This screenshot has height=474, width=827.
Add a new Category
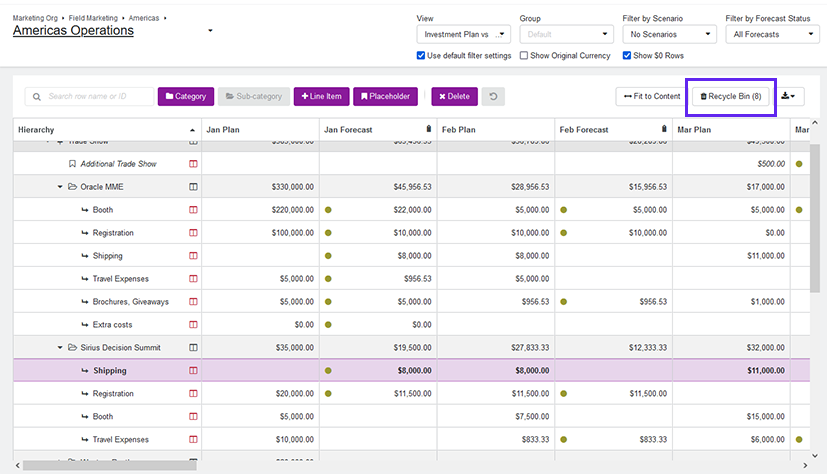pyautogui.click(x=186, y=96)
